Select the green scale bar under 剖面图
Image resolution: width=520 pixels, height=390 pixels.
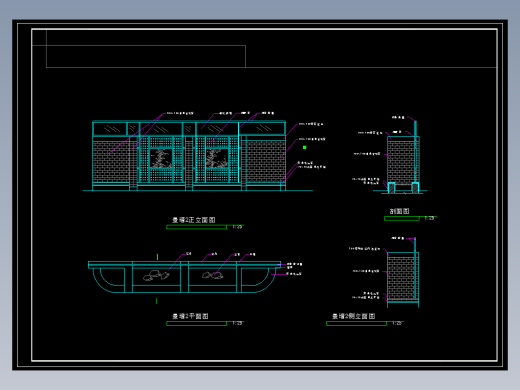coord(402,218)
